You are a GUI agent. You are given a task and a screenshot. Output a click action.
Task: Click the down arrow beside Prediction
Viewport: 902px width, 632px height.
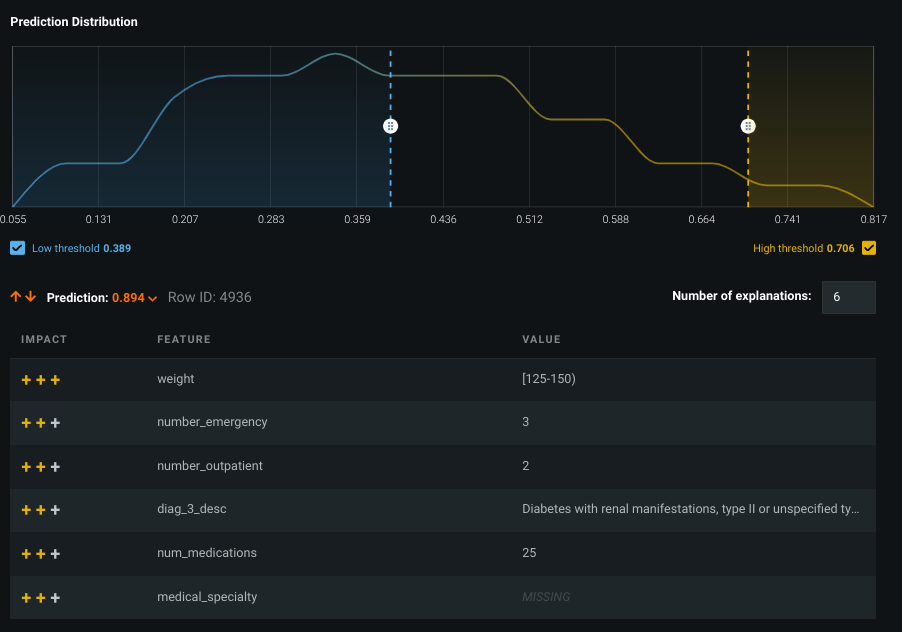[30, 297]
